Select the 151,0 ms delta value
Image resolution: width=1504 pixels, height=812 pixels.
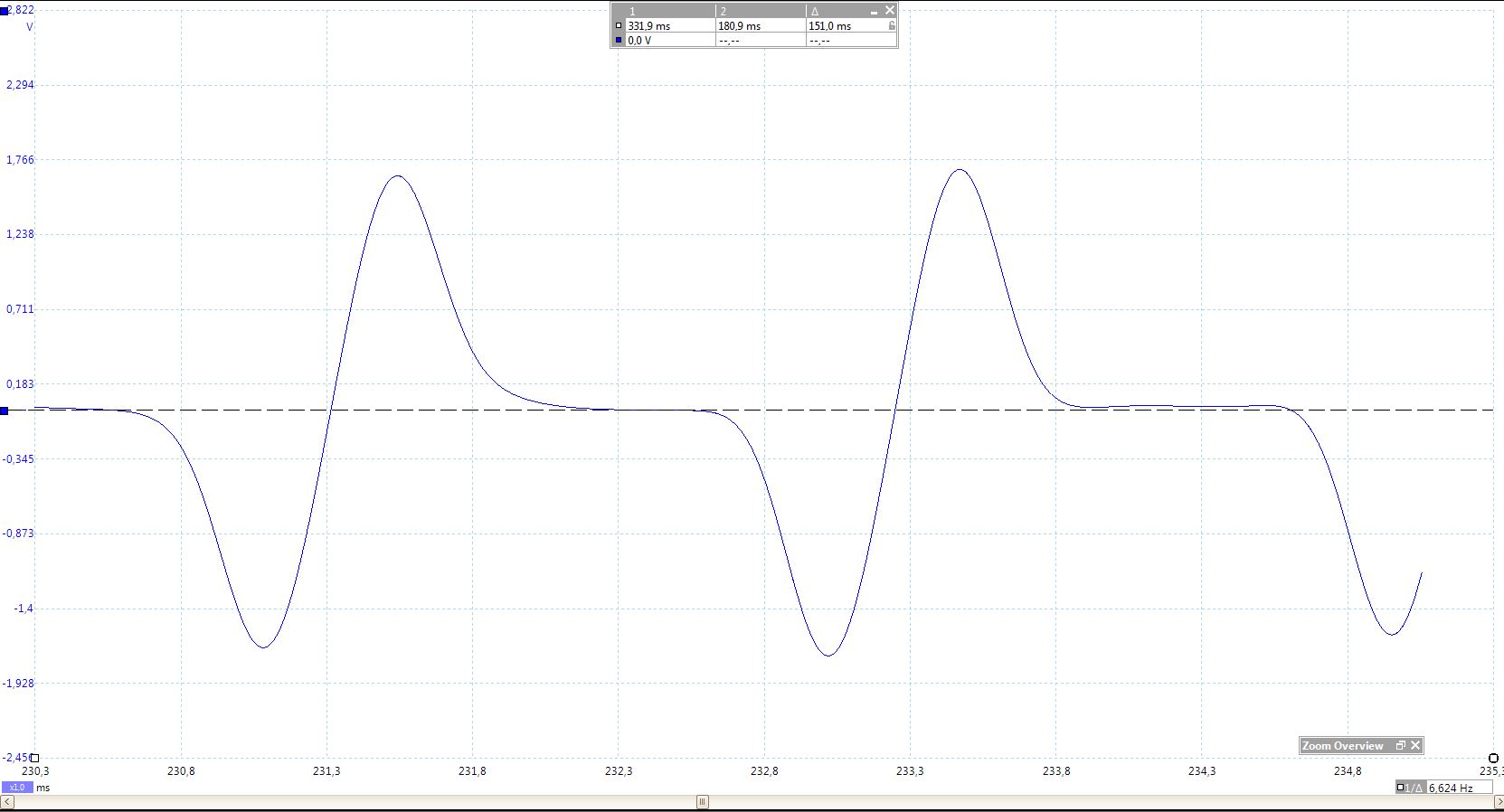(829, 26)
